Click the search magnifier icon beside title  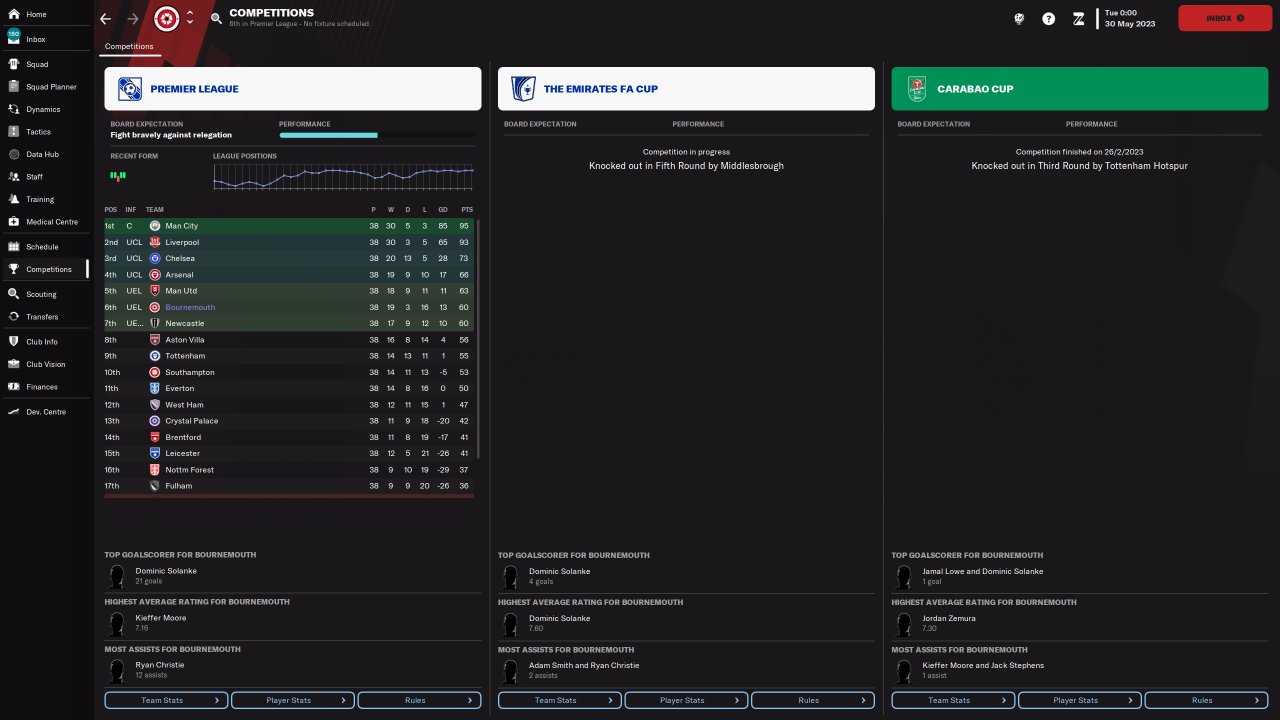[217, 19]
